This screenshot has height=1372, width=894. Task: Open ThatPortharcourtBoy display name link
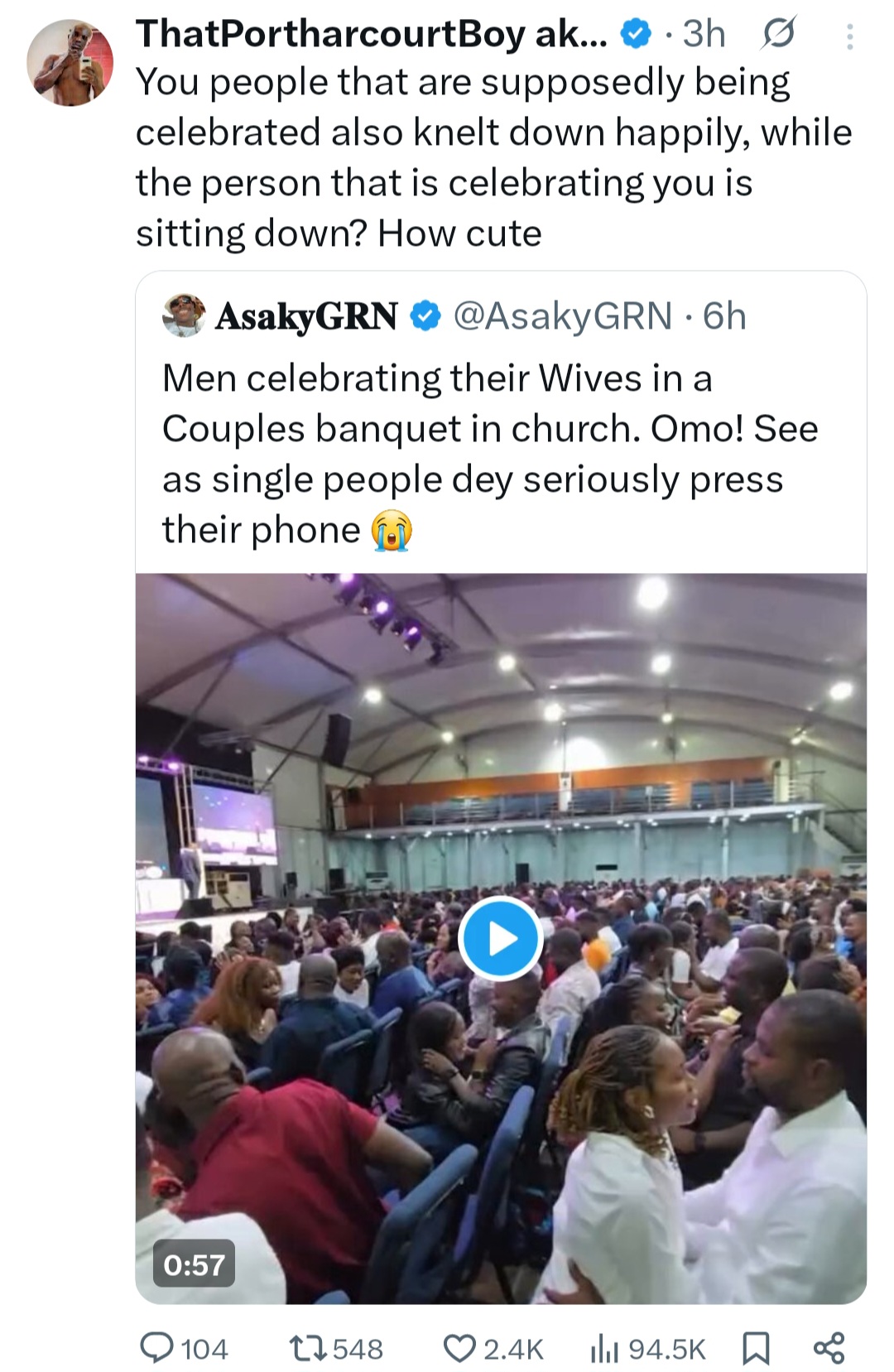pyautogui.click(x=371, y=35)
